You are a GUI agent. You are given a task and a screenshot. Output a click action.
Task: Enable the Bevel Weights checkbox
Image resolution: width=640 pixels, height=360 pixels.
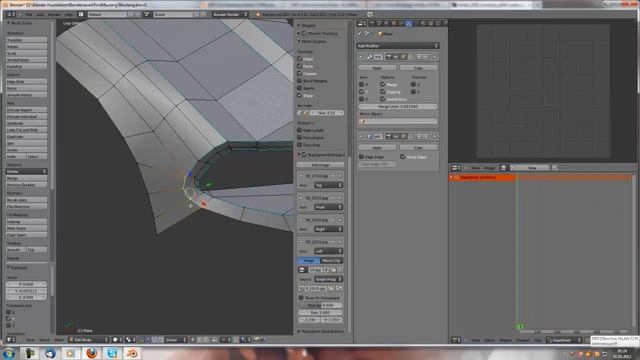[300, 81]
